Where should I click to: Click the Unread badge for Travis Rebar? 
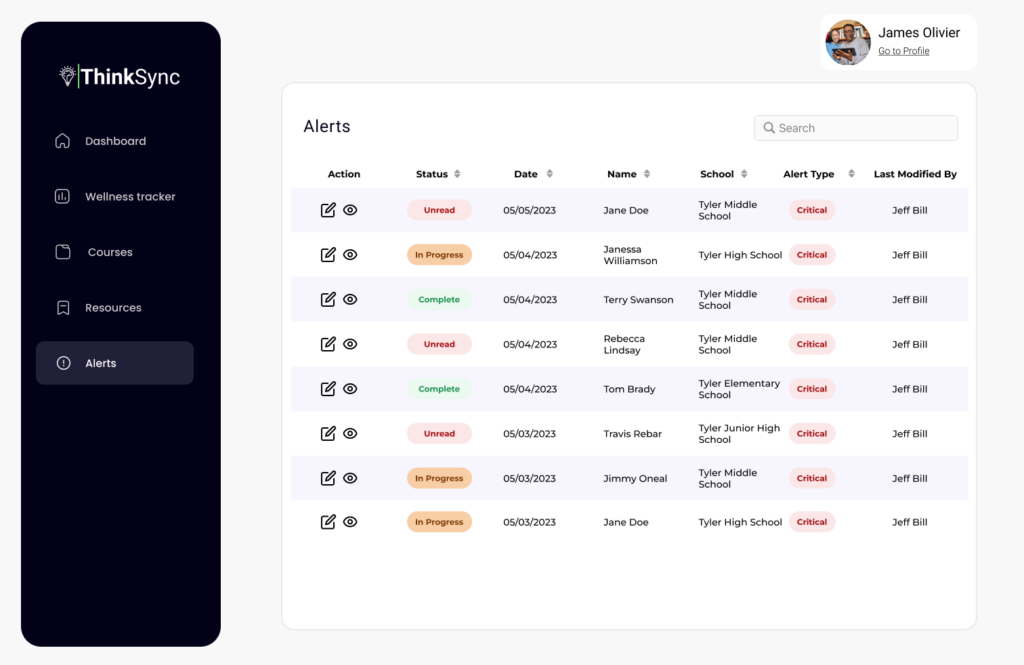pyautogui.click(x=439, y=433)
